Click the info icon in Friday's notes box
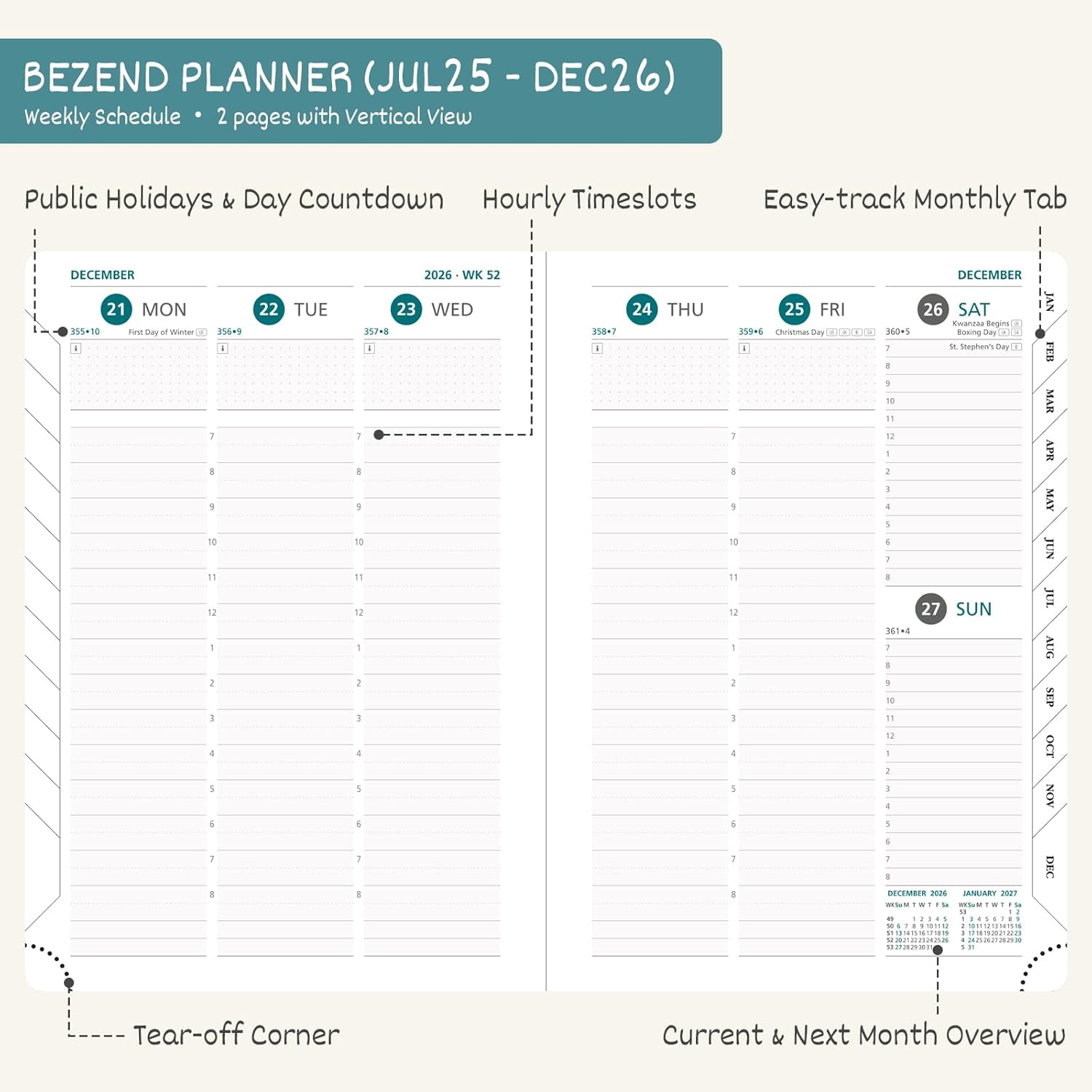Viewport: 1092px width, 1092px height. tap(744, 349)
